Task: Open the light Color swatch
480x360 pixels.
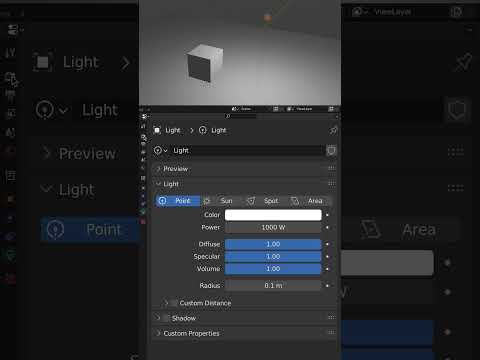Action: pos(273,215)
